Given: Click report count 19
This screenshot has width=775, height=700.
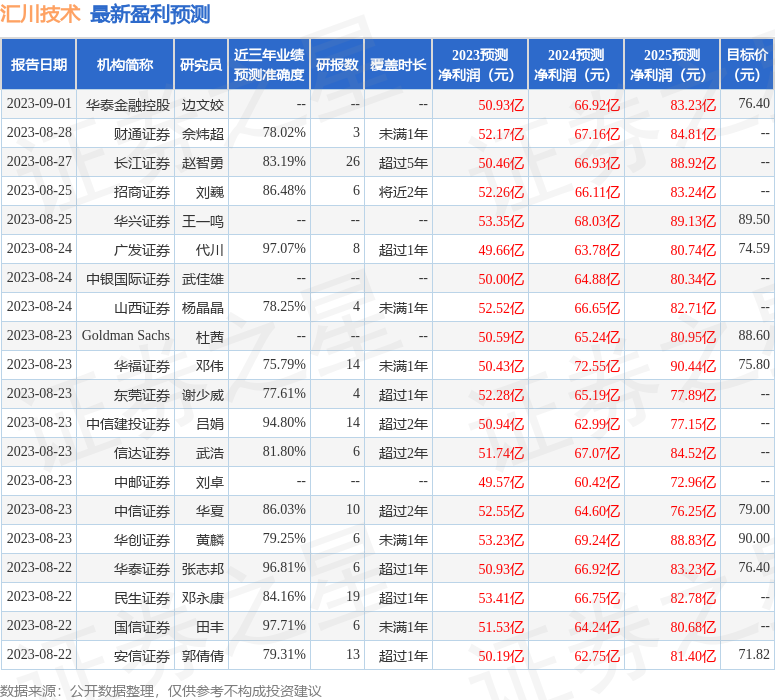Looking at the screenshot, I should tap(353, 596).
